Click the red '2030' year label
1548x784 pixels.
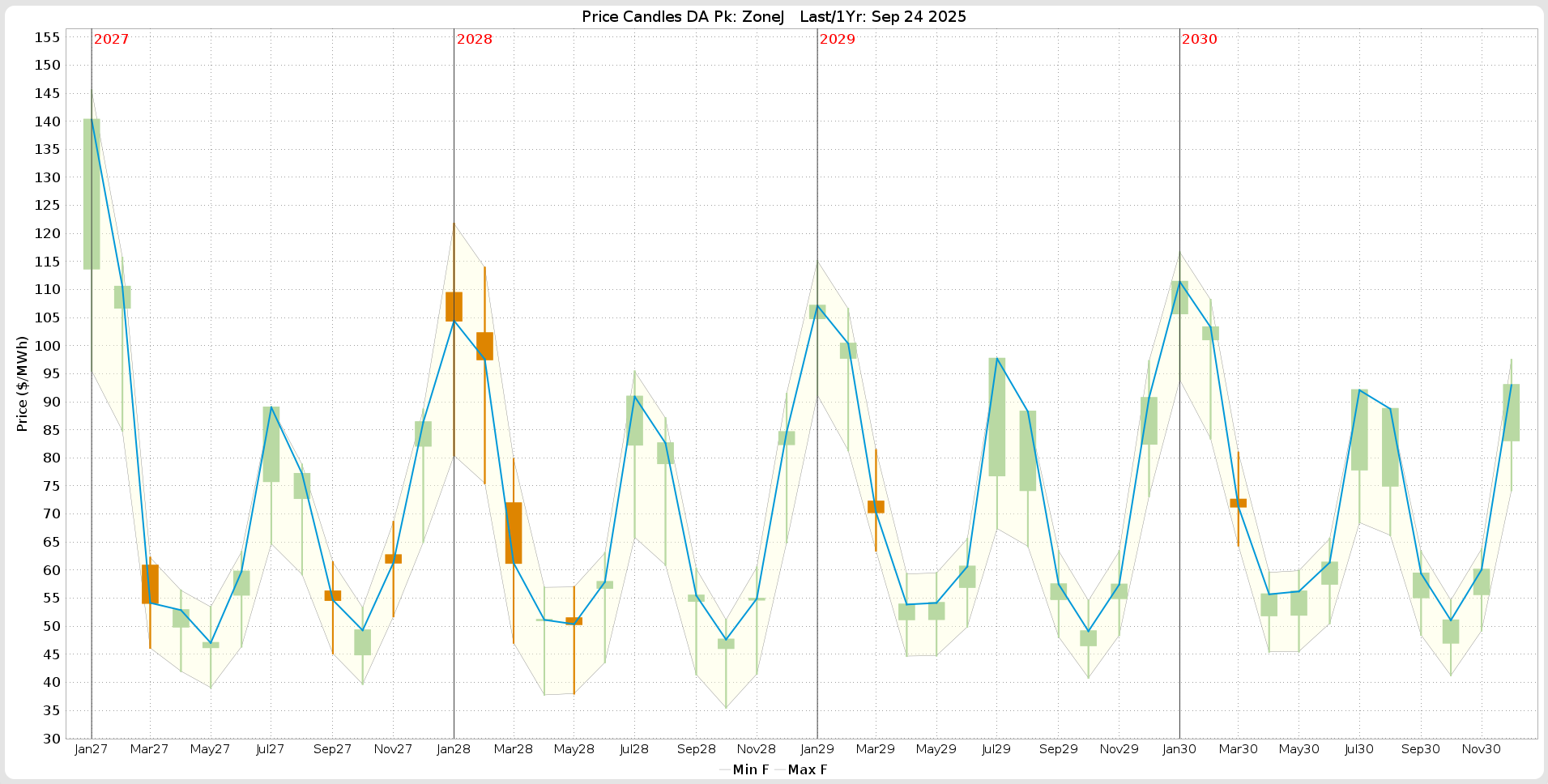pyautogui.click(x=1199, y=39)
